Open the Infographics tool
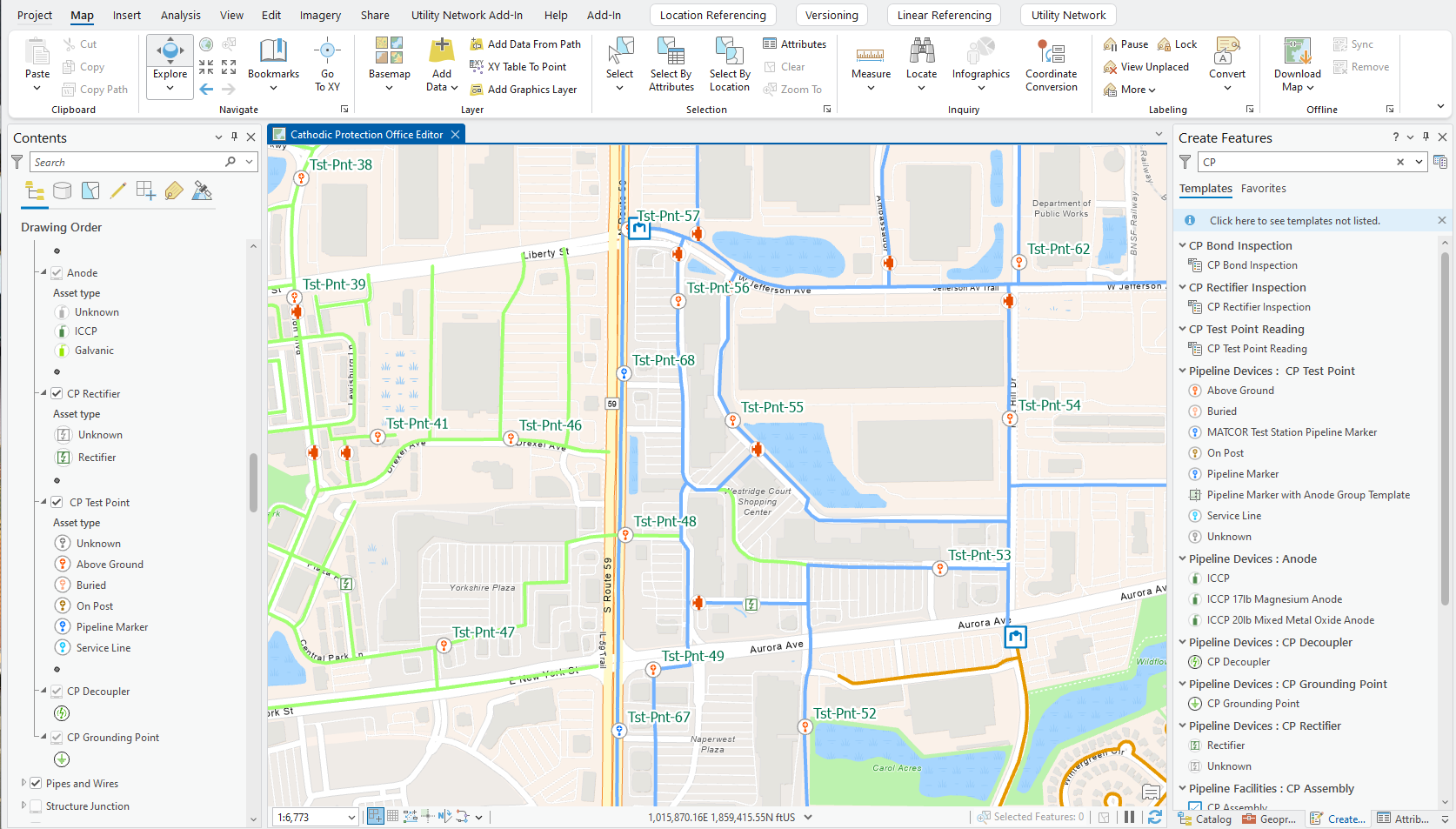The height and width of the screenshot is (829, 1456). click(981, 64)
